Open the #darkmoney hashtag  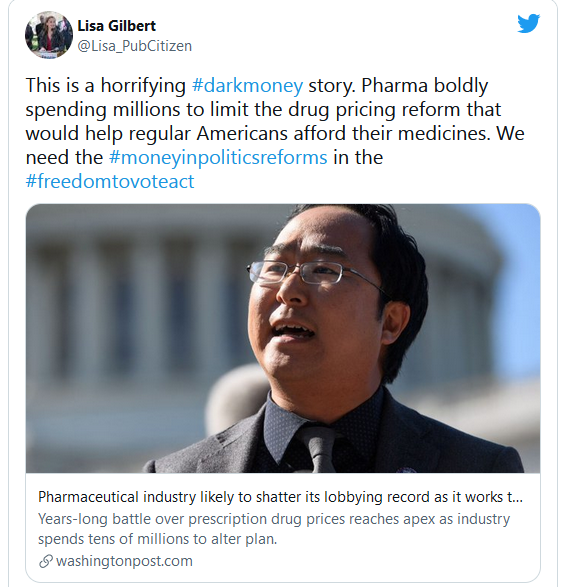tap(247, 85)
